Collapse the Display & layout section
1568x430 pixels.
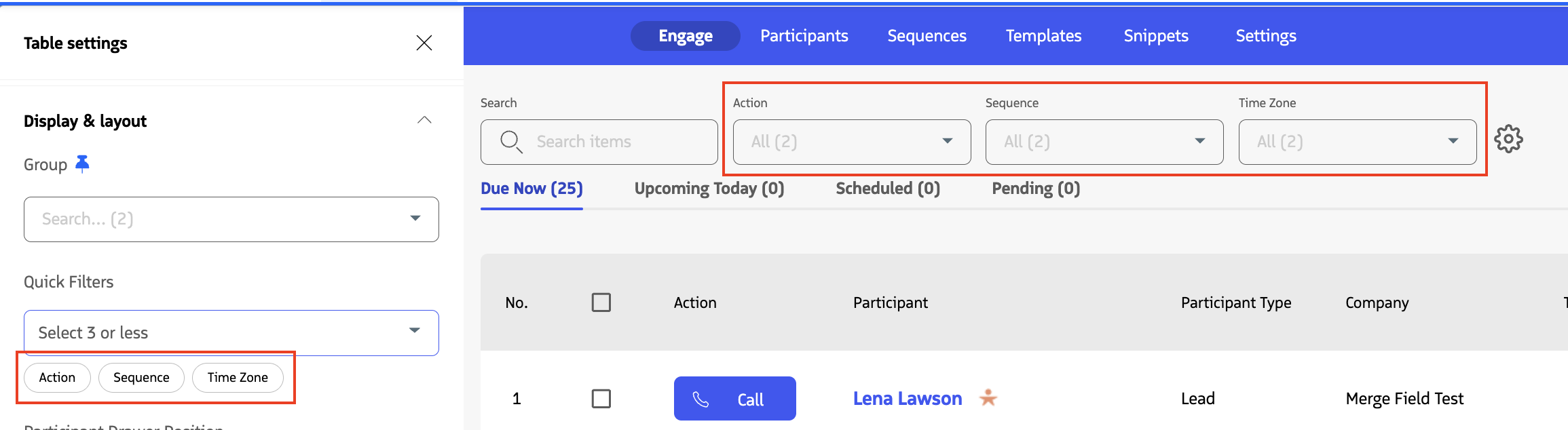point(424,121)
